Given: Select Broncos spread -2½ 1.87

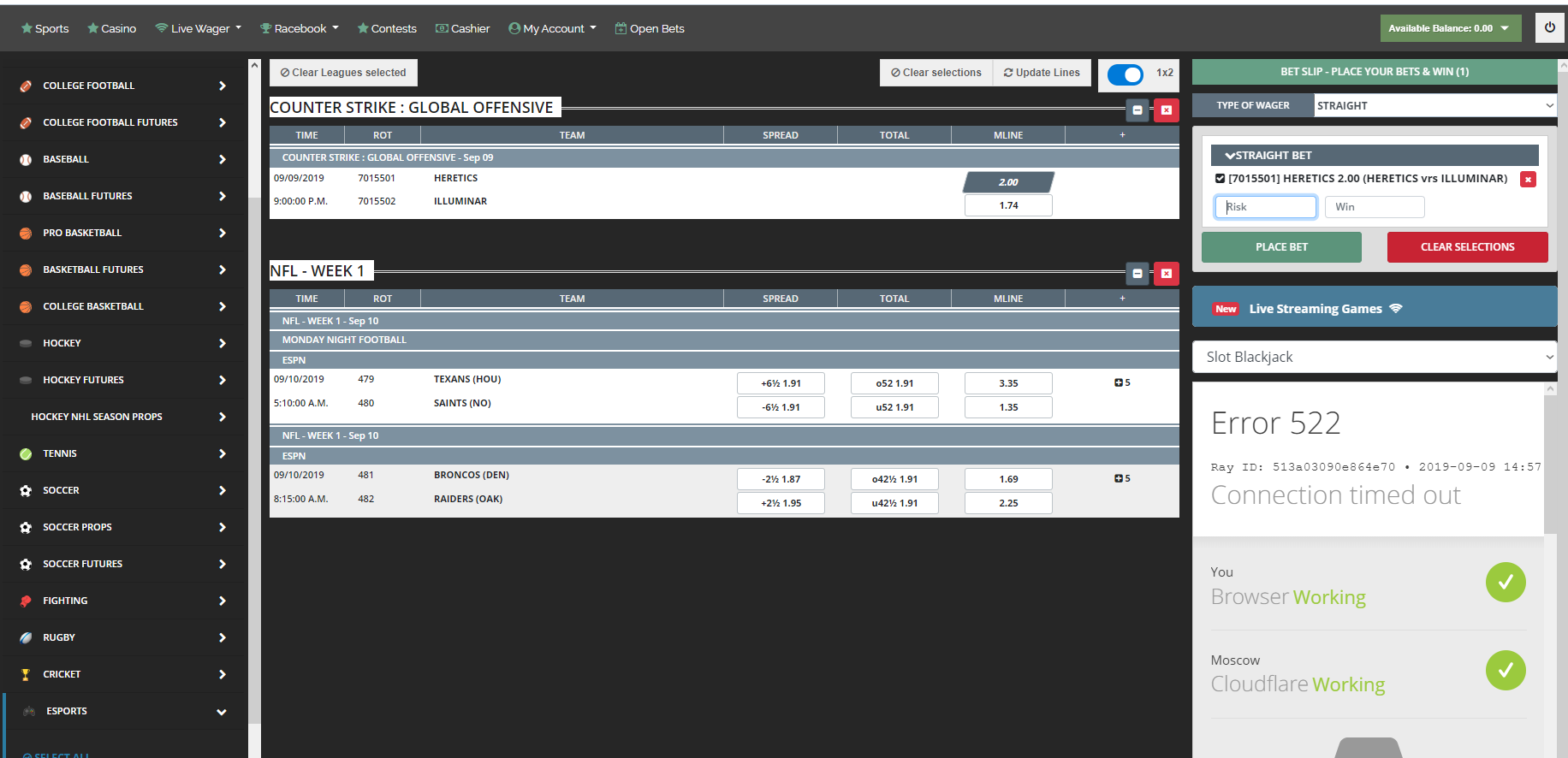Looking at the screenshot, I should tap(781, 479).
